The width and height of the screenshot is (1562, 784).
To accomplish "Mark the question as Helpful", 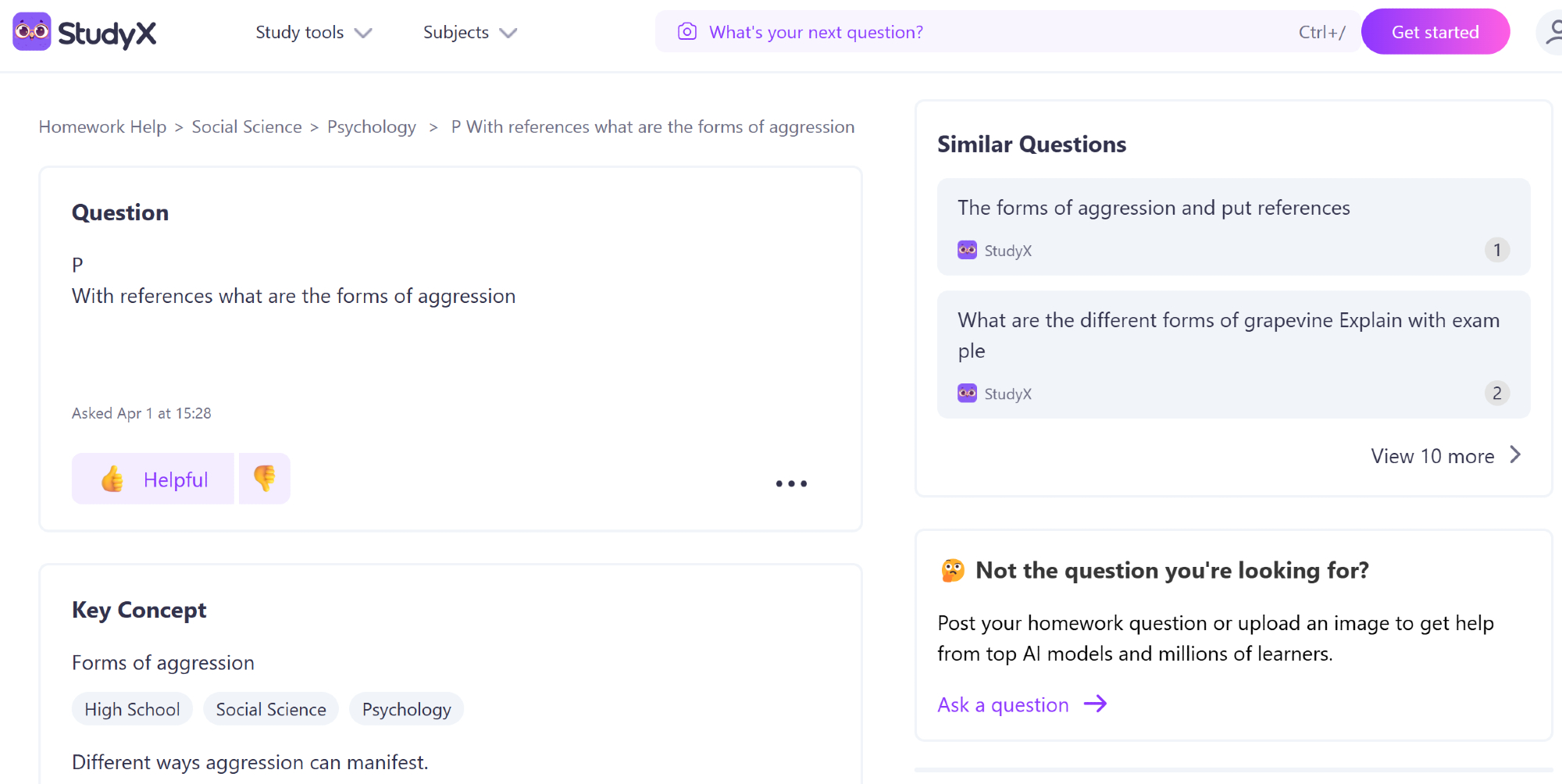I will tap(154, 479).
